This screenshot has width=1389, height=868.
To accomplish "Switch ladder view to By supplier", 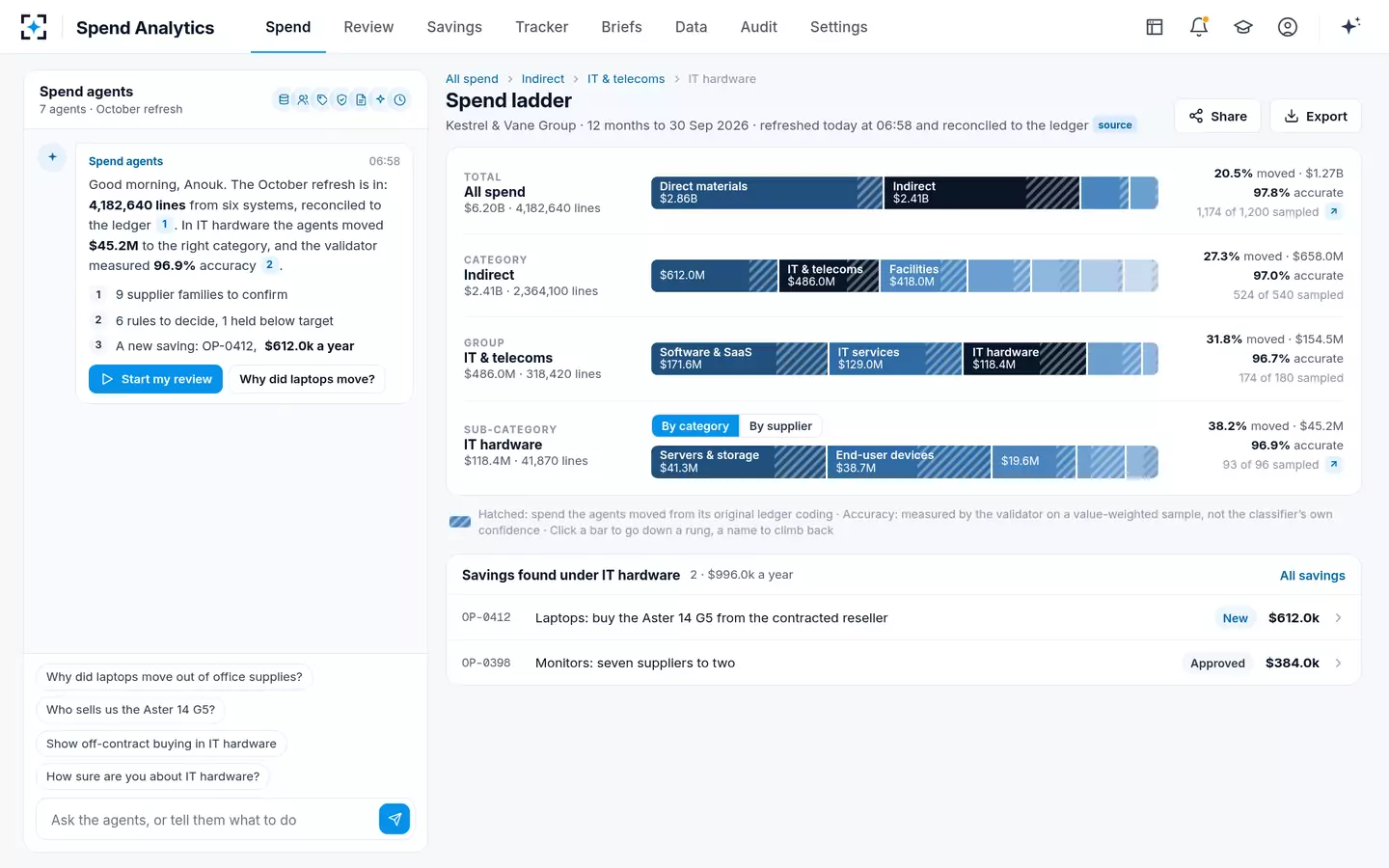I will coord(780,426).
